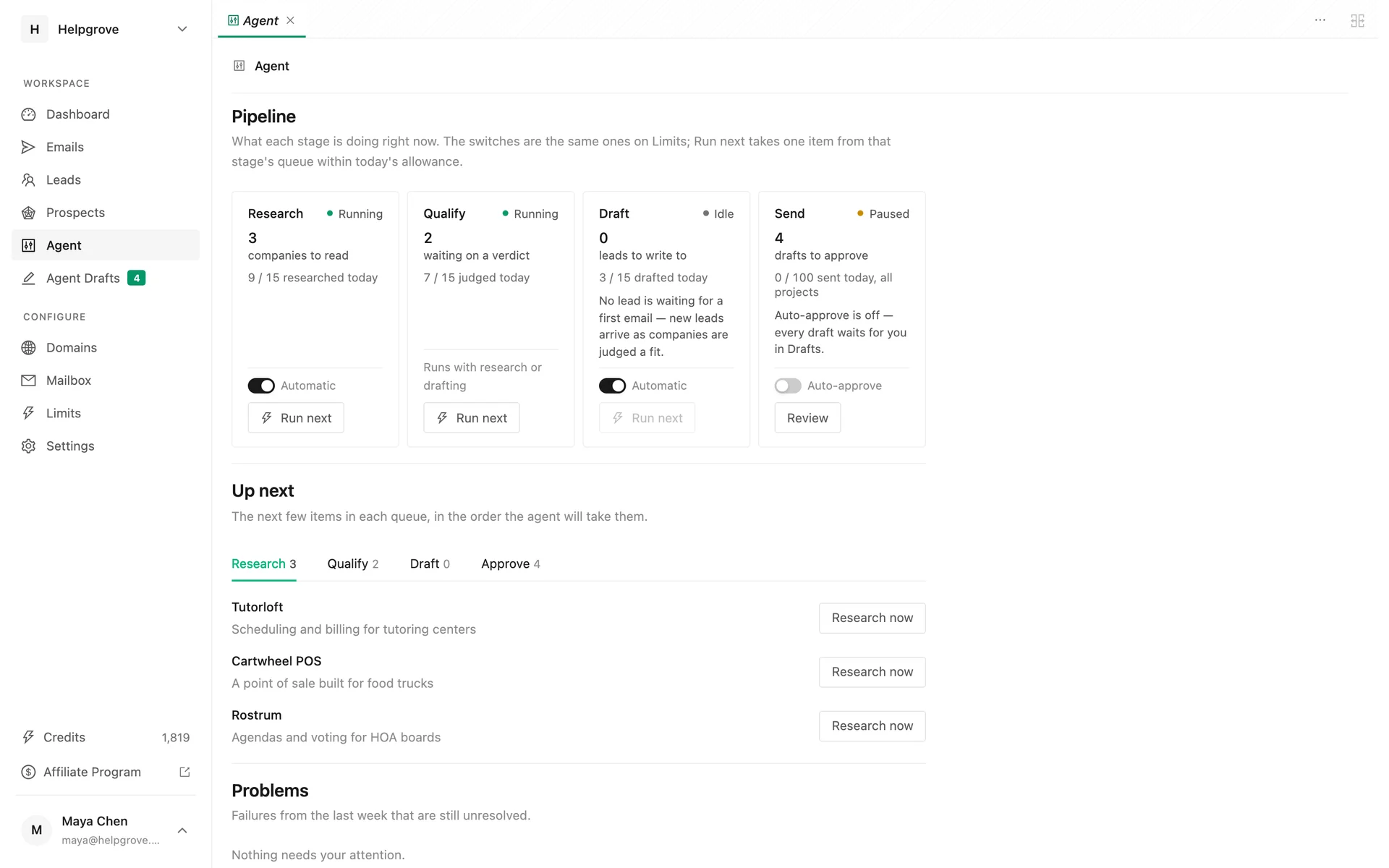Open Limits from the sidebar
The height and width of the screenshot is (868, 1389).
pos(106,413)
